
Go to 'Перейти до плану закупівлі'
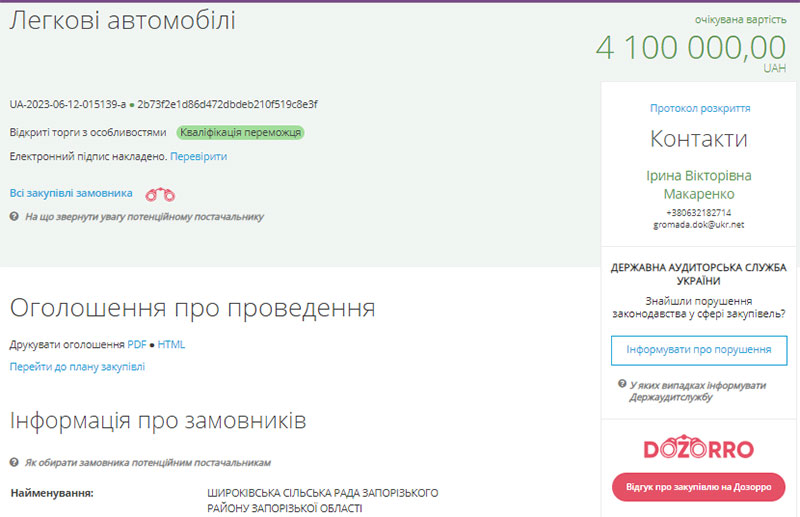(x=77, y=367)
